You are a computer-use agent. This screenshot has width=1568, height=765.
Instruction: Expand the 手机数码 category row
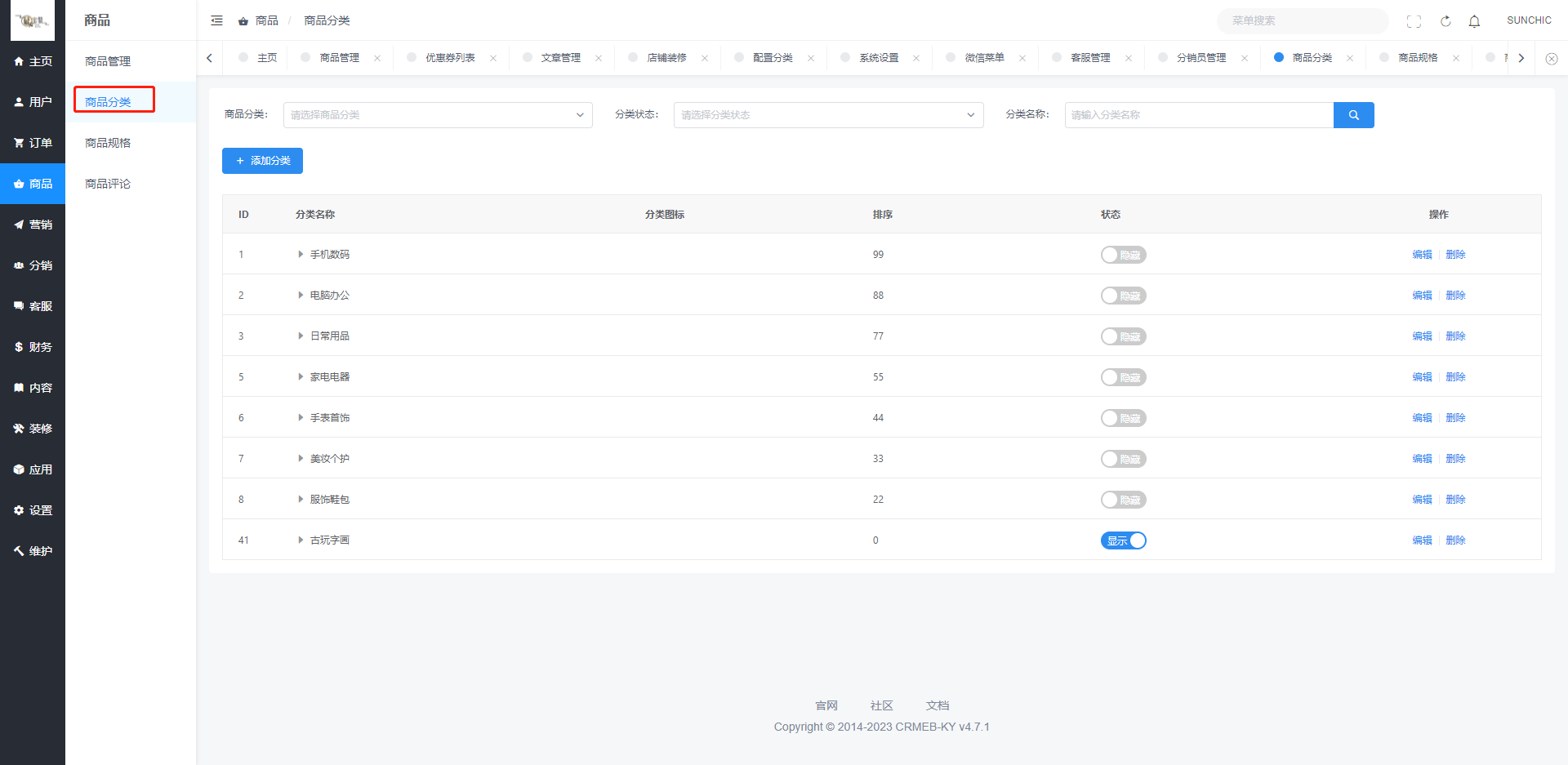coord(301,255)
